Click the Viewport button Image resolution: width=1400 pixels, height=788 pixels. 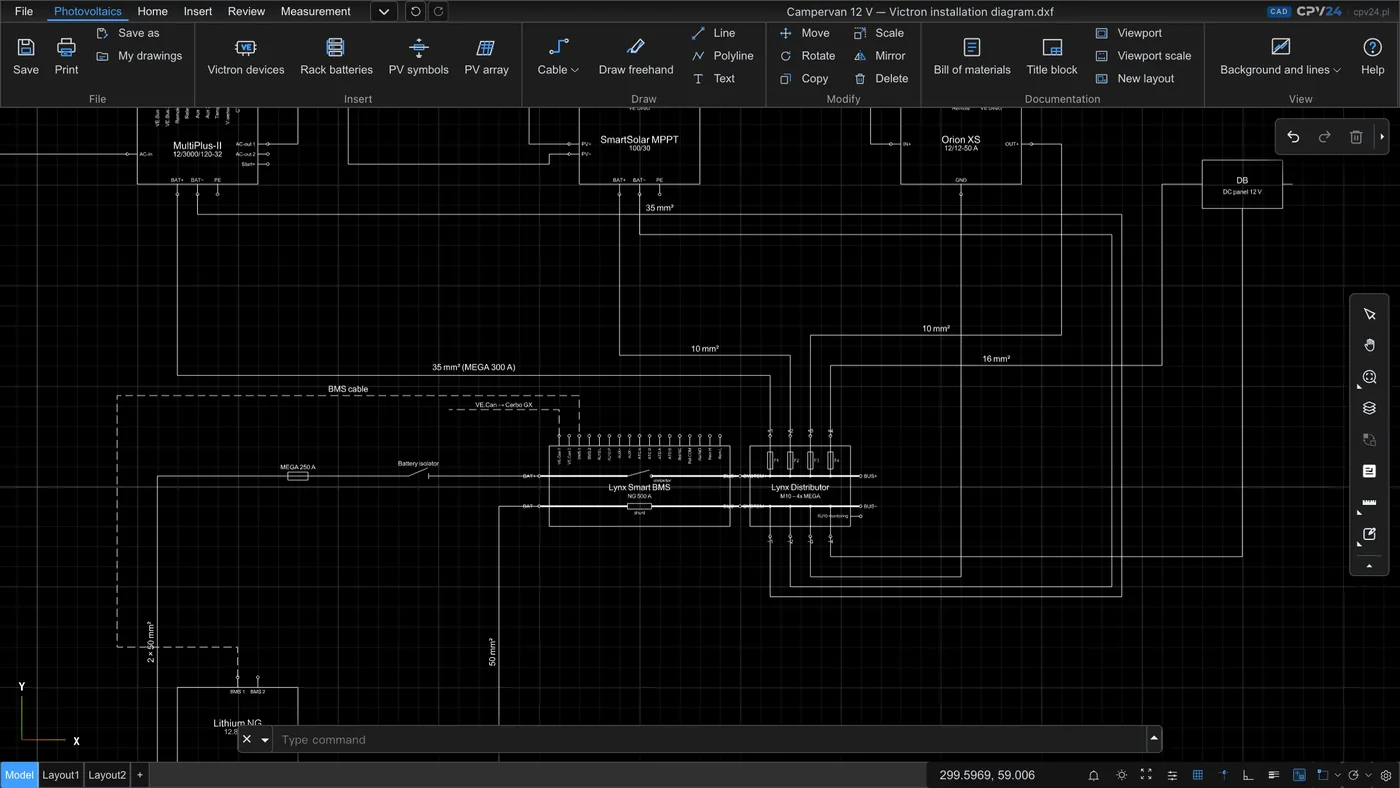pos(1128,33)
